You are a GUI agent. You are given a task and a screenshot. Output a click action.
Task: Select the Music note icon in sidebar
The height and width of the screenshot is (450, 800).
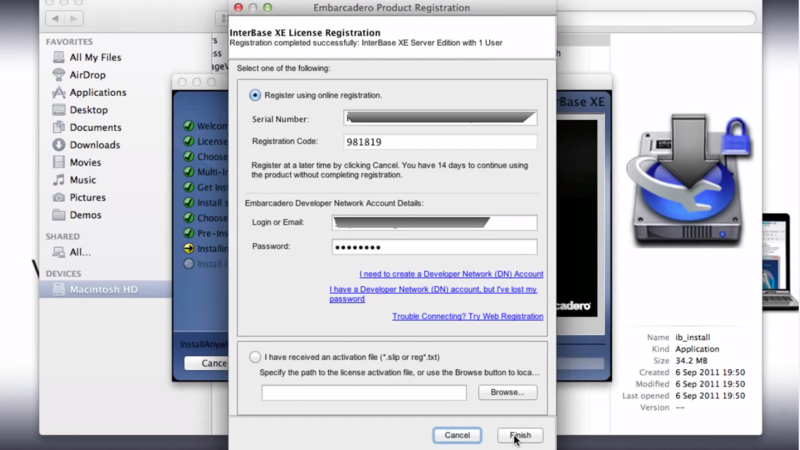[x=59, y=180]
